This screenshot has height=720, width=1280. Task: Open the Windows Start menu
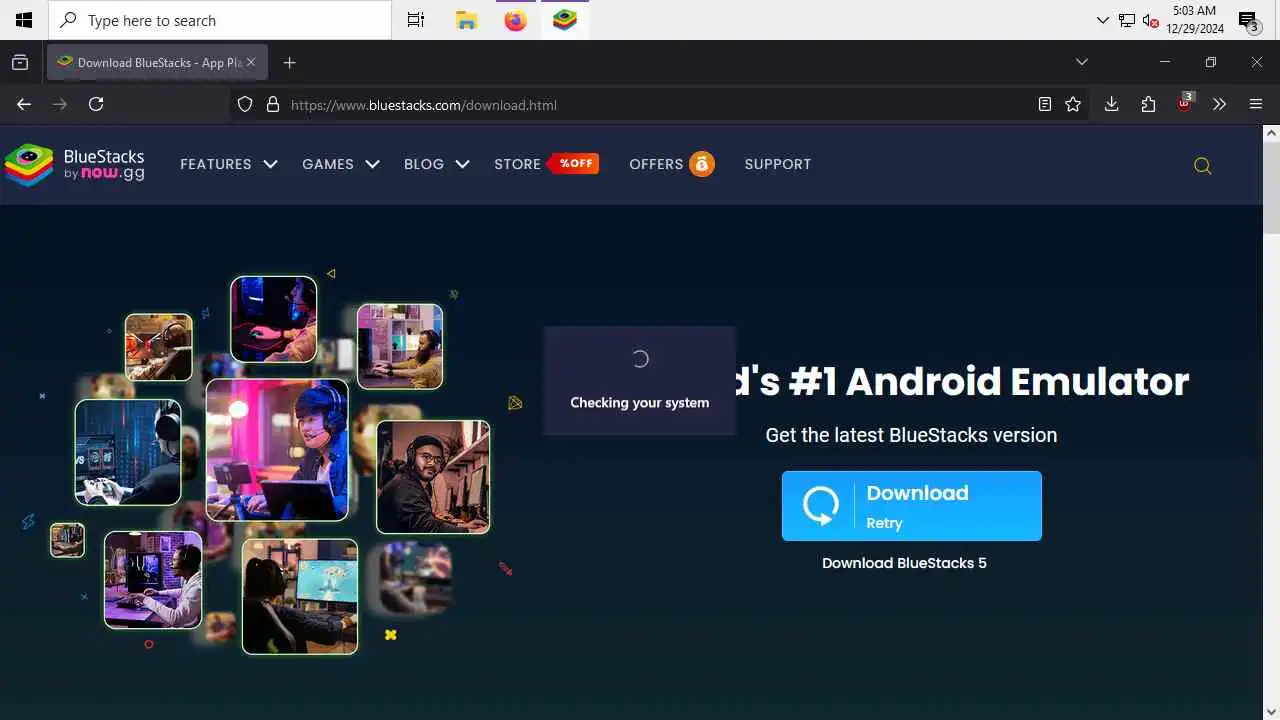click(24, 20)
